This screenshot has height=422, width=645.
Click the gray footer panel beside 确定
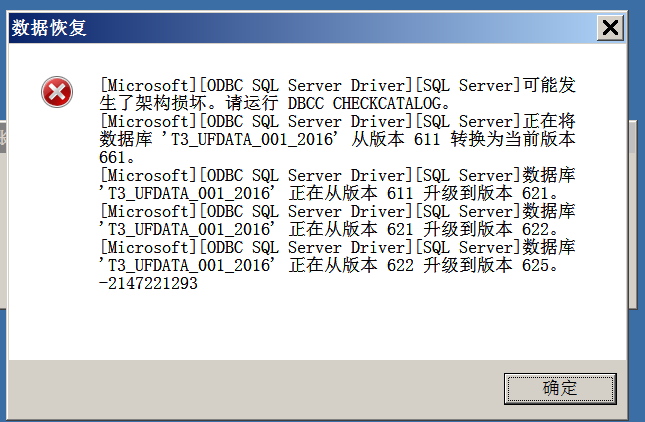coord(255,389)
